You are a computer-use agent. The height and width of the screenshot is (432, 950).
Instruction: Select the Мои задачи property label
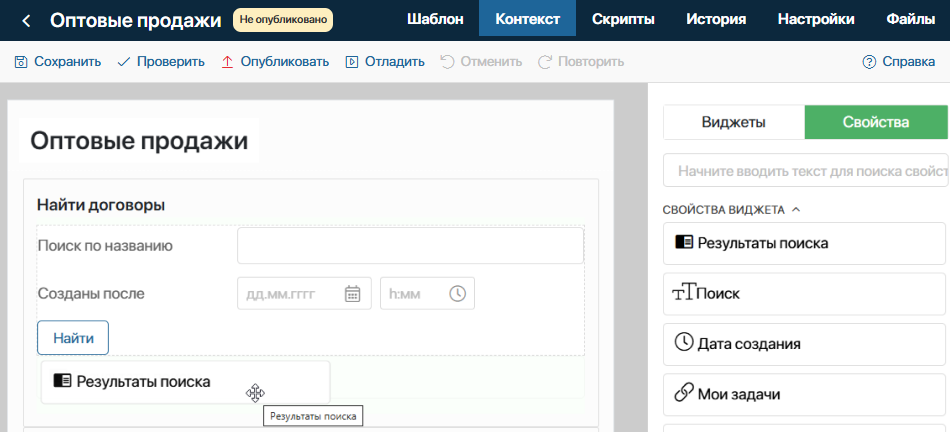coord(739,394)
